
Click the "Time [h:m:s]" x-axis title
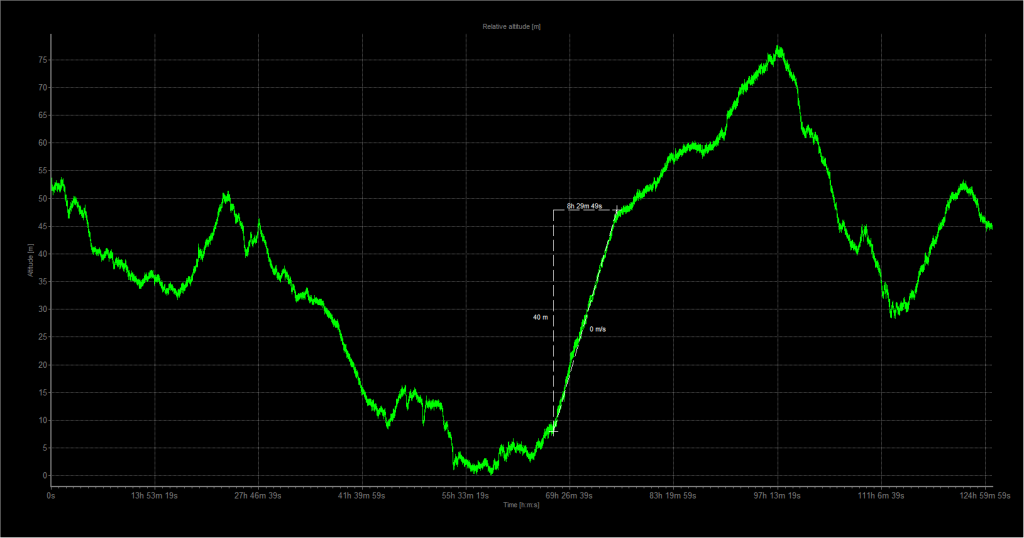point(522,505)
